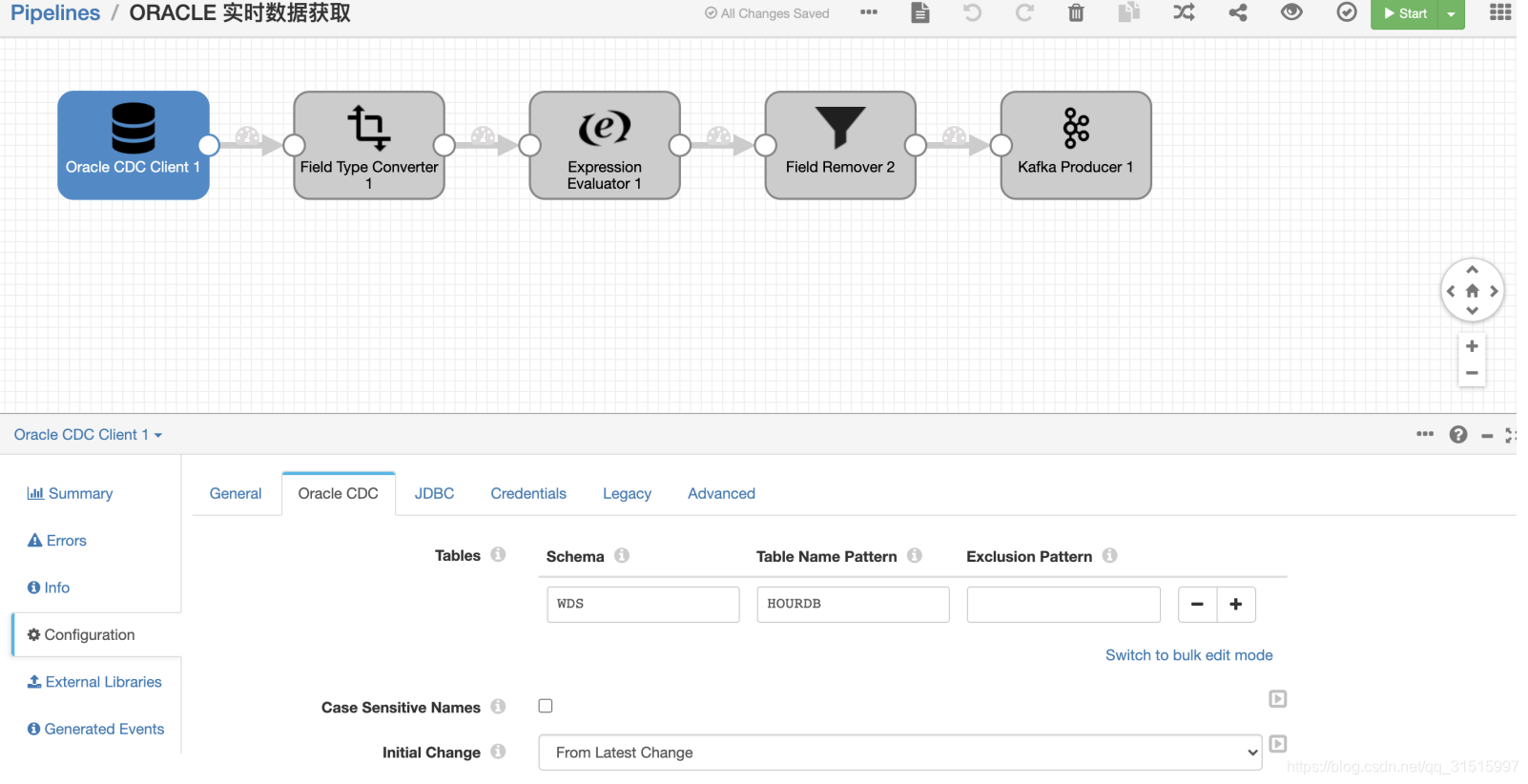Select the Oracle CDC Client 1 stage
The width and height of the screenshot is (1528, 784).
[134, 145]
